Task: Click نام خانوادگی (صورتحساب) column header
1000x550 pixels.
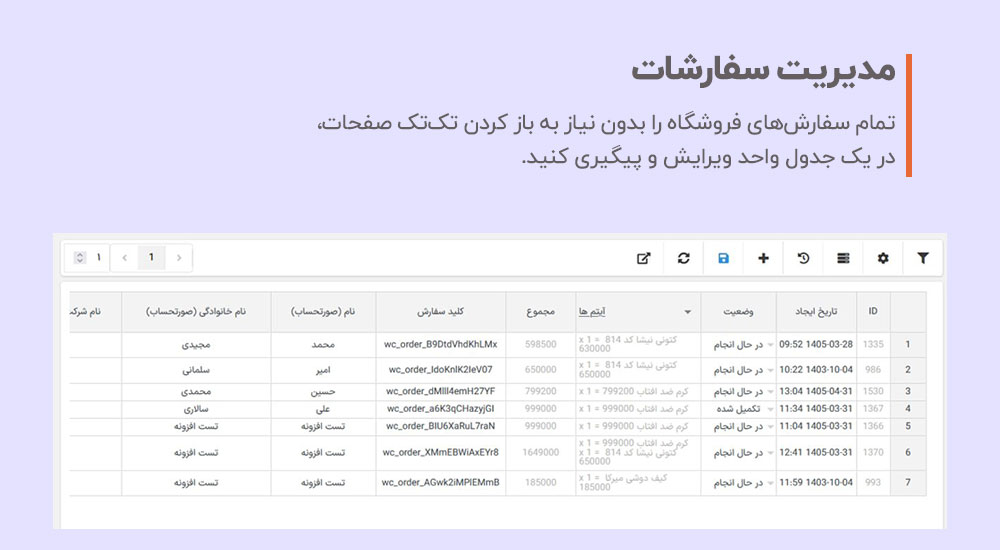Action: pos(196,311)
